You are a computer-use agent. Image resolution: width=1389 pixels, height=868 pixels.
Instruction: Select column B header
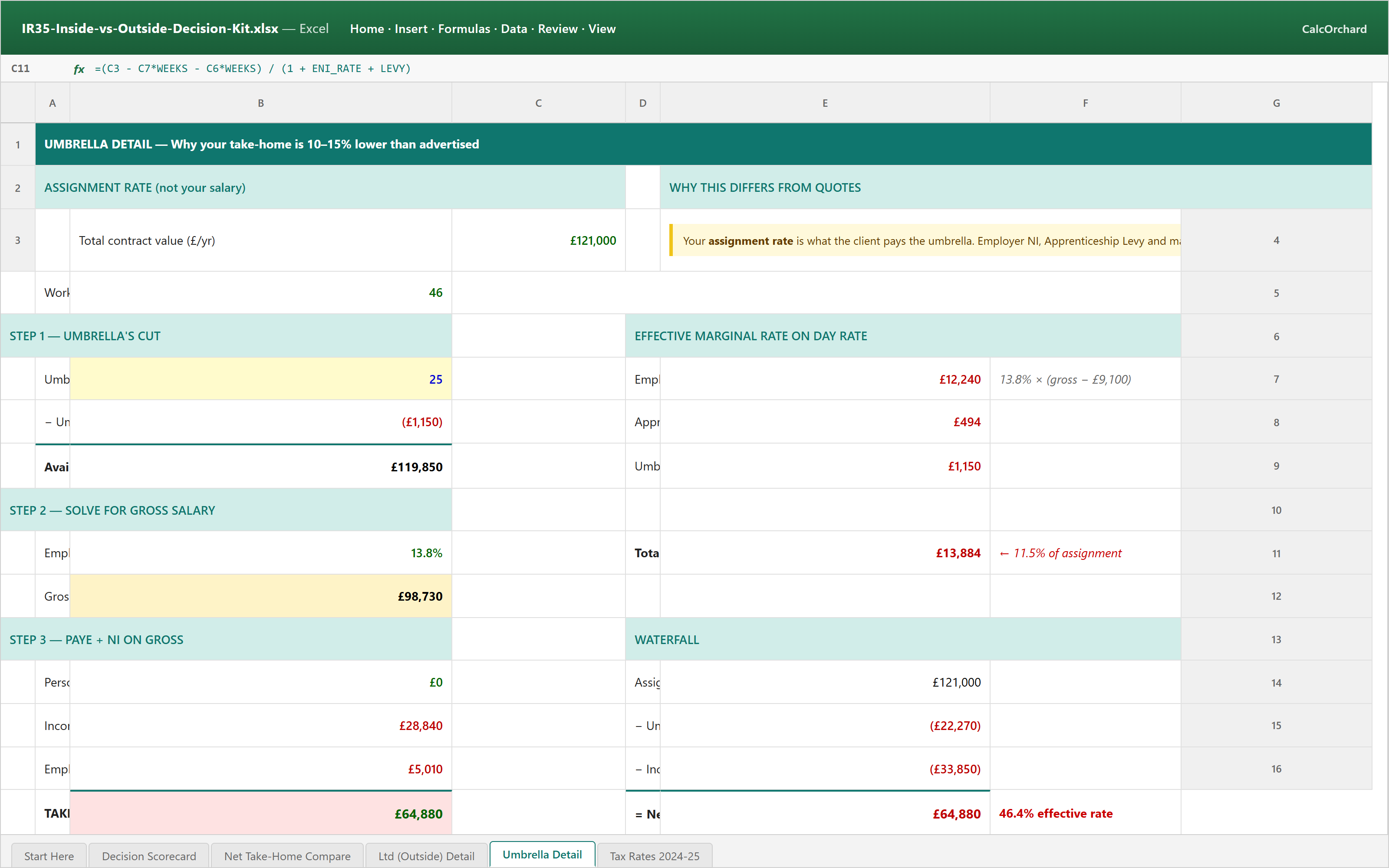pyautogui.click(x=260, y=103)
